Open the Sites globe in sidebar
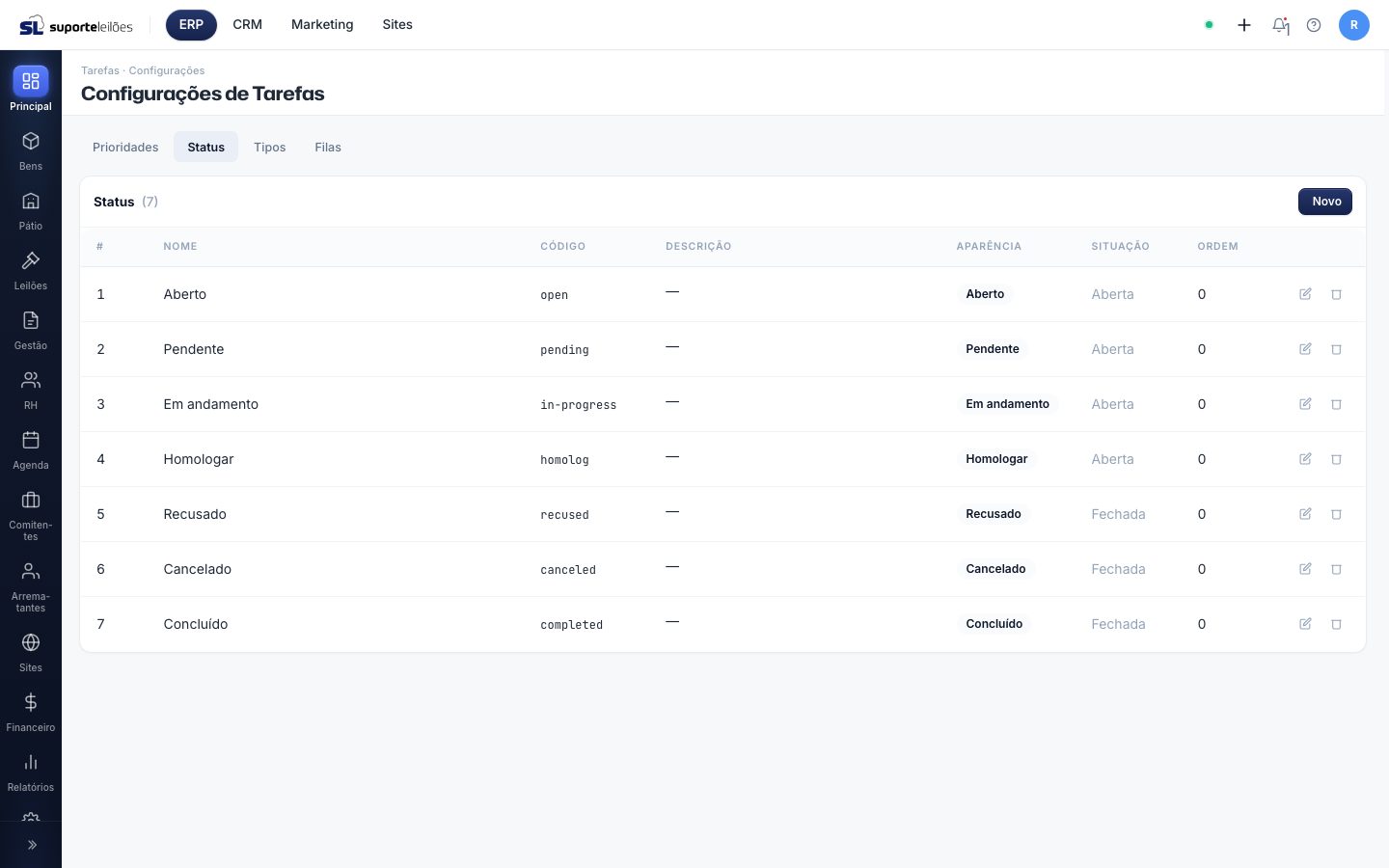 (31, 653)
